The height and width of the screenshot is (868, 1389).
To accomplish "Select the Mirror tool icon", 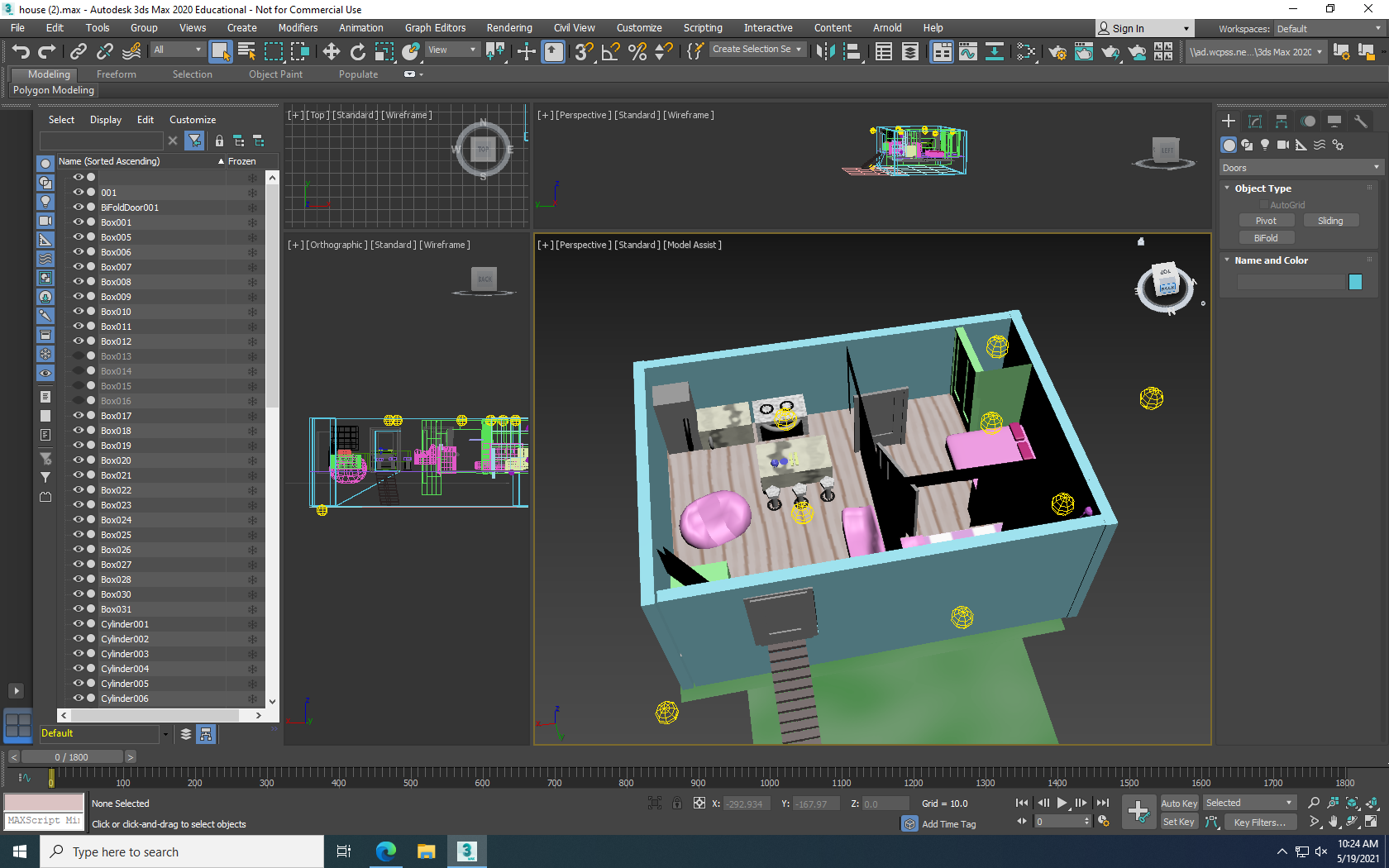I will (826, 52).
